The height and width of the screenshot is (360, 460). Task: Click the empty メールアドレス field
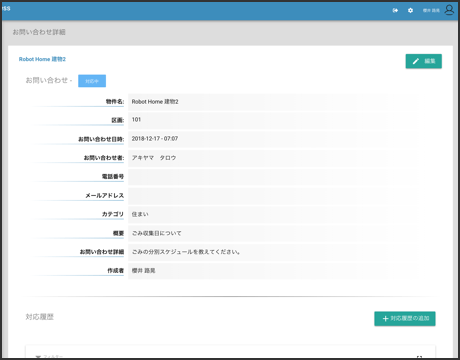pyautogui.click(x=273, y=196)
